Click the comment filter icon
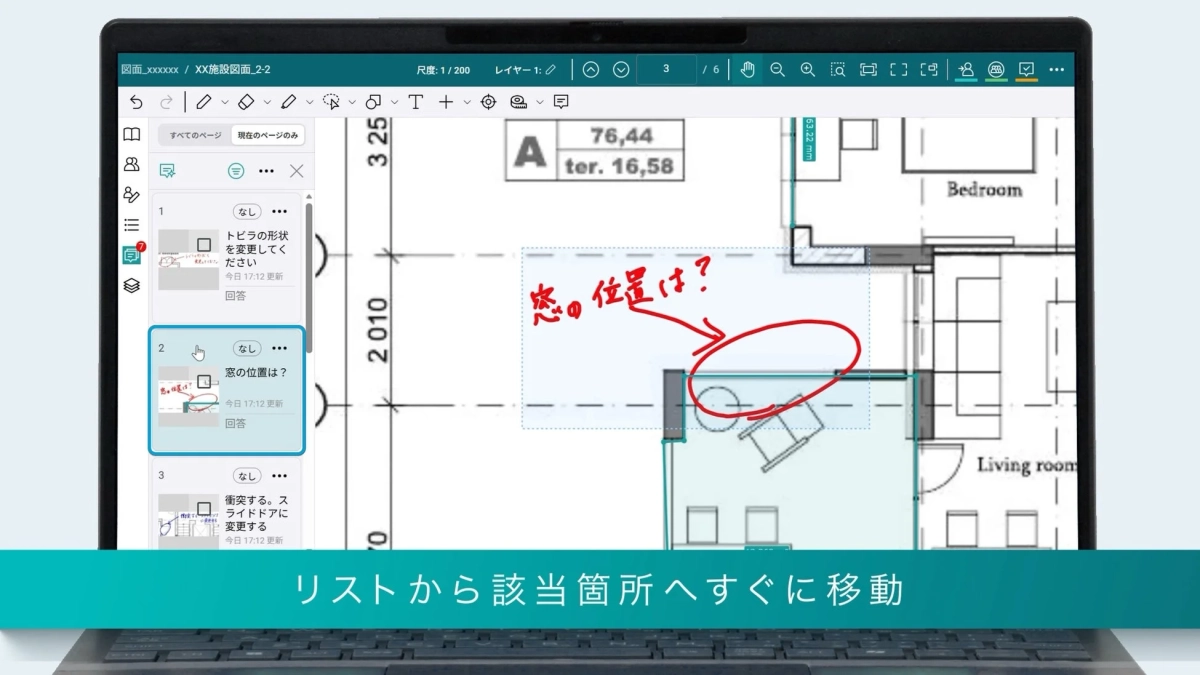This screenshot has height=675, width=1200. [x=236, y=171]
